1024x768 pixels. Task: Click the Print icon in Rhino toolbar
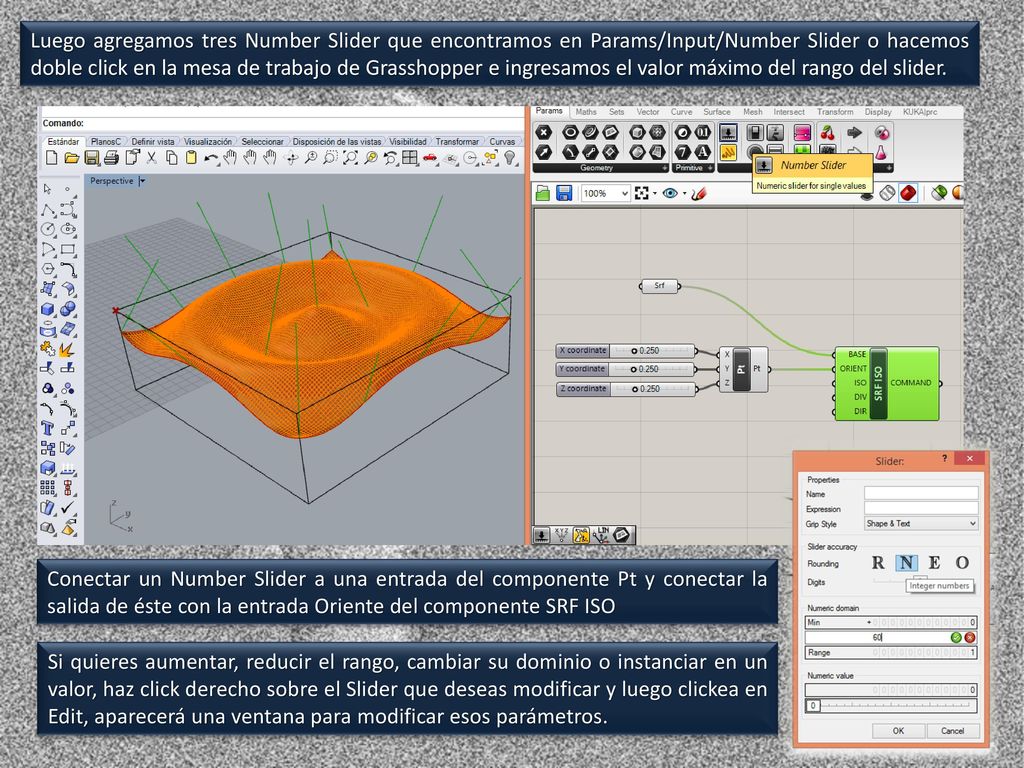pyautogui.click(x=112, y=157)
